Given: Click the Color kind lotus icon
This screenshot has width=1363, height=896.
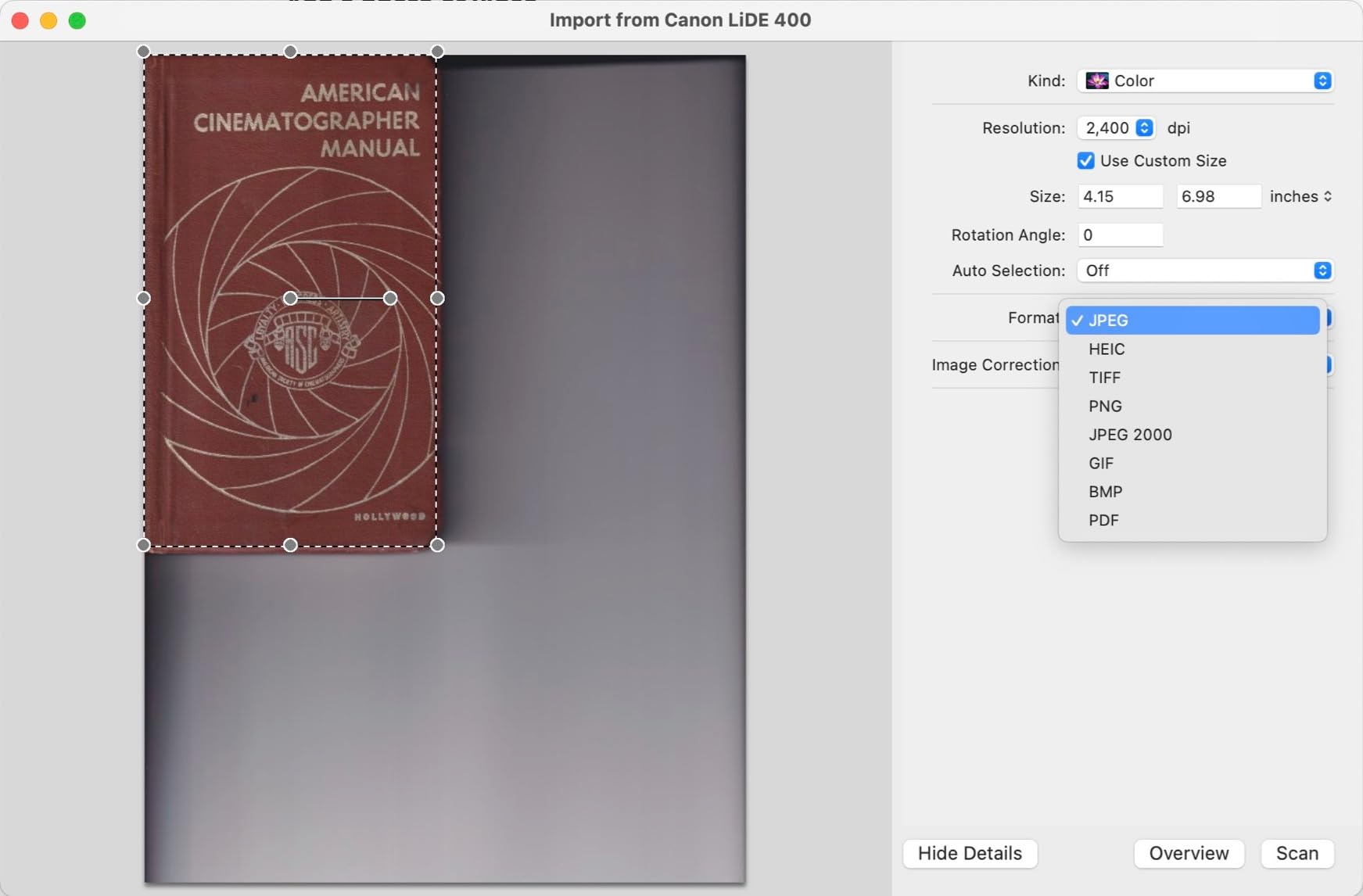Looking at the screenshot, I should click(1096, 81).
